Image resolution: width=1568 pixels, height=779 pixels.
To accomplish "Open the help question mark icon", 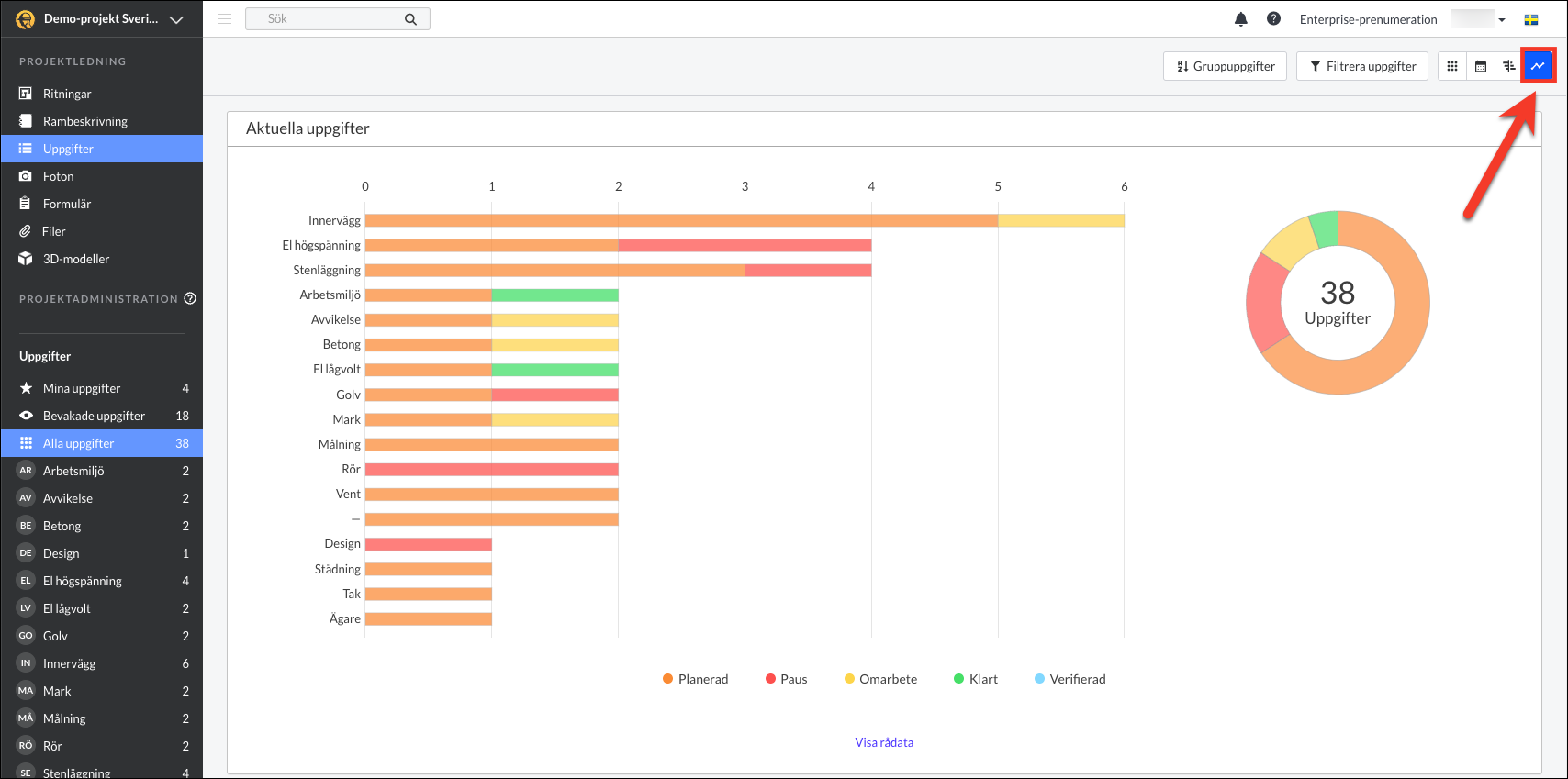I will 1273,19.
